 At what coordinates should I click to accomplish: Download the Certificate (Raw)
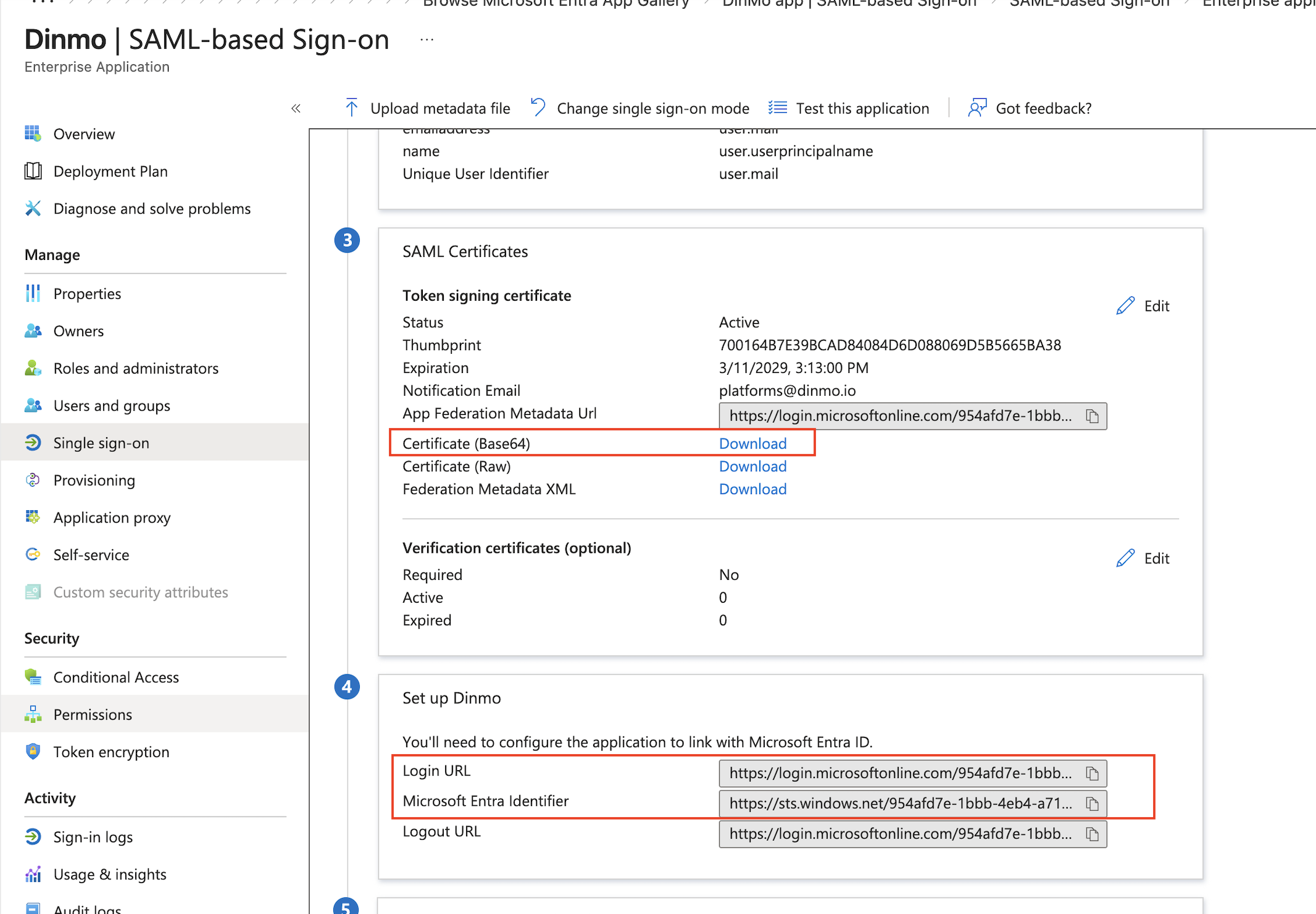click(752, 466)
